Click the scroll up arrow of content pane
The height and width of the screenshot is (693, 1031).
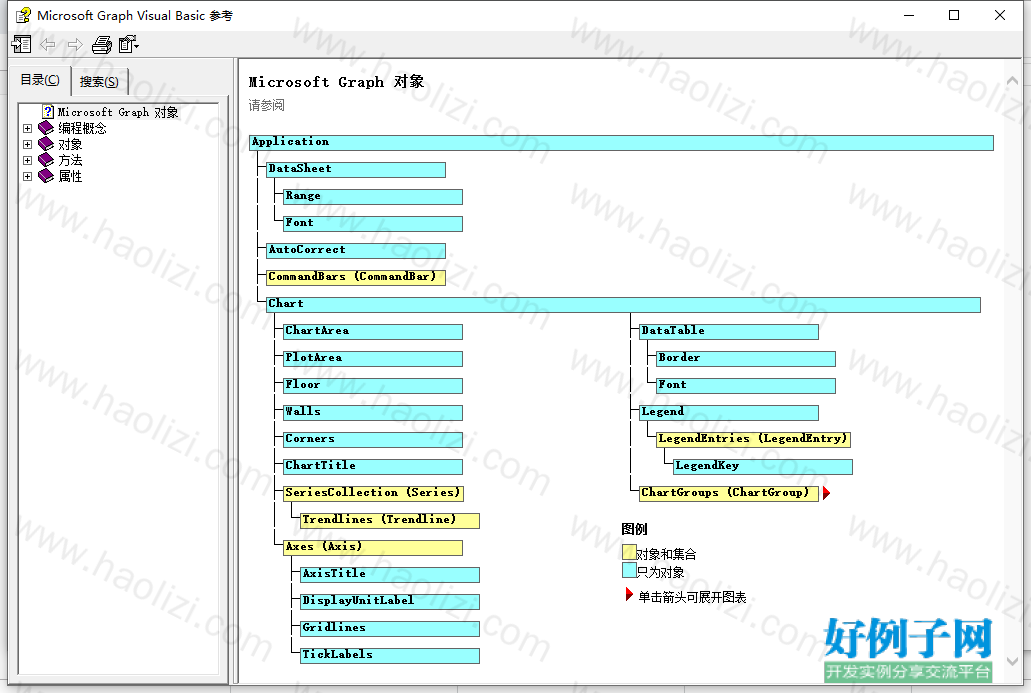click(x=1013, y=81)
